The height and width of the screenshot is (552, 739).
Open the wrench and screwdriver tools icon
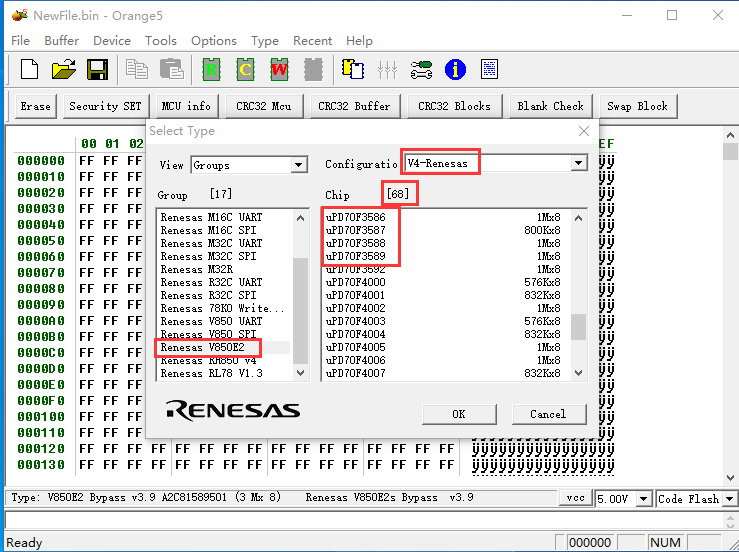(x=421, y=70)
